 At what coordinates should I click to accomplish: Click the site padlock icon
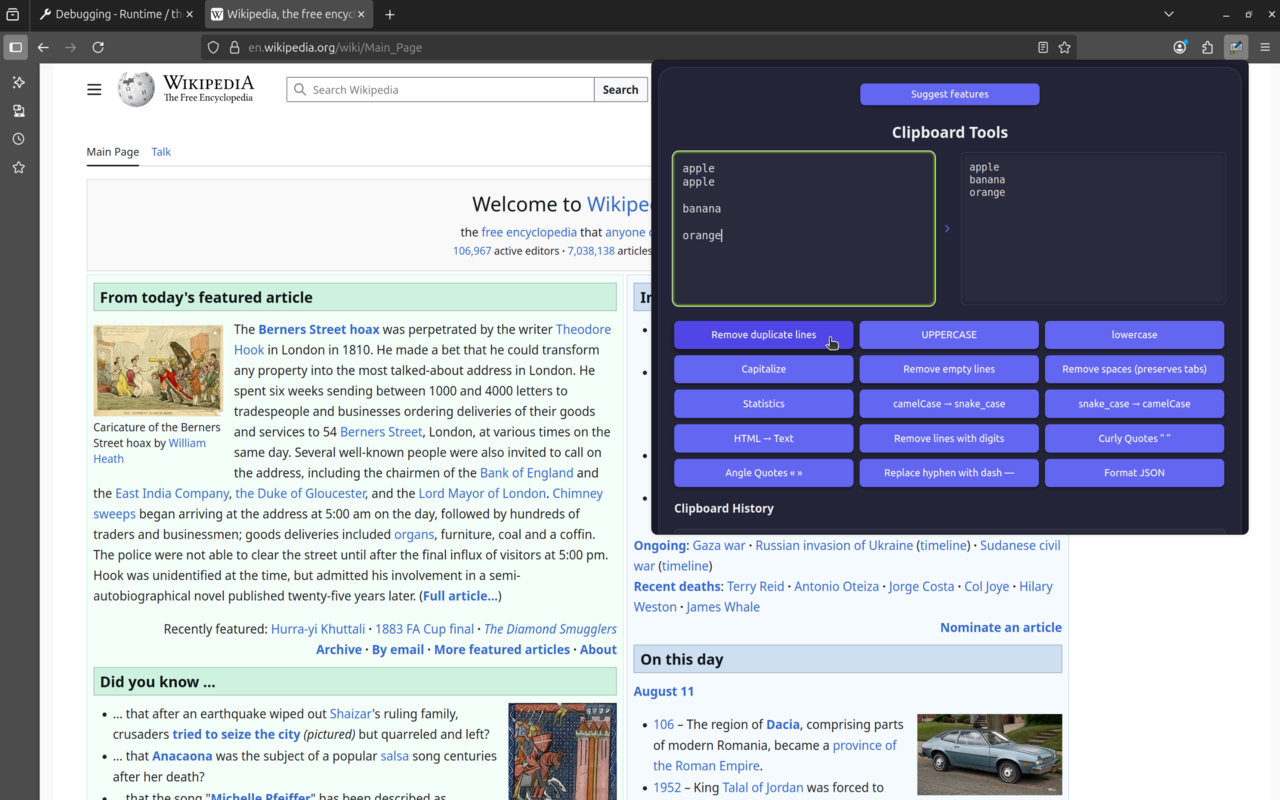click(235, 47)
